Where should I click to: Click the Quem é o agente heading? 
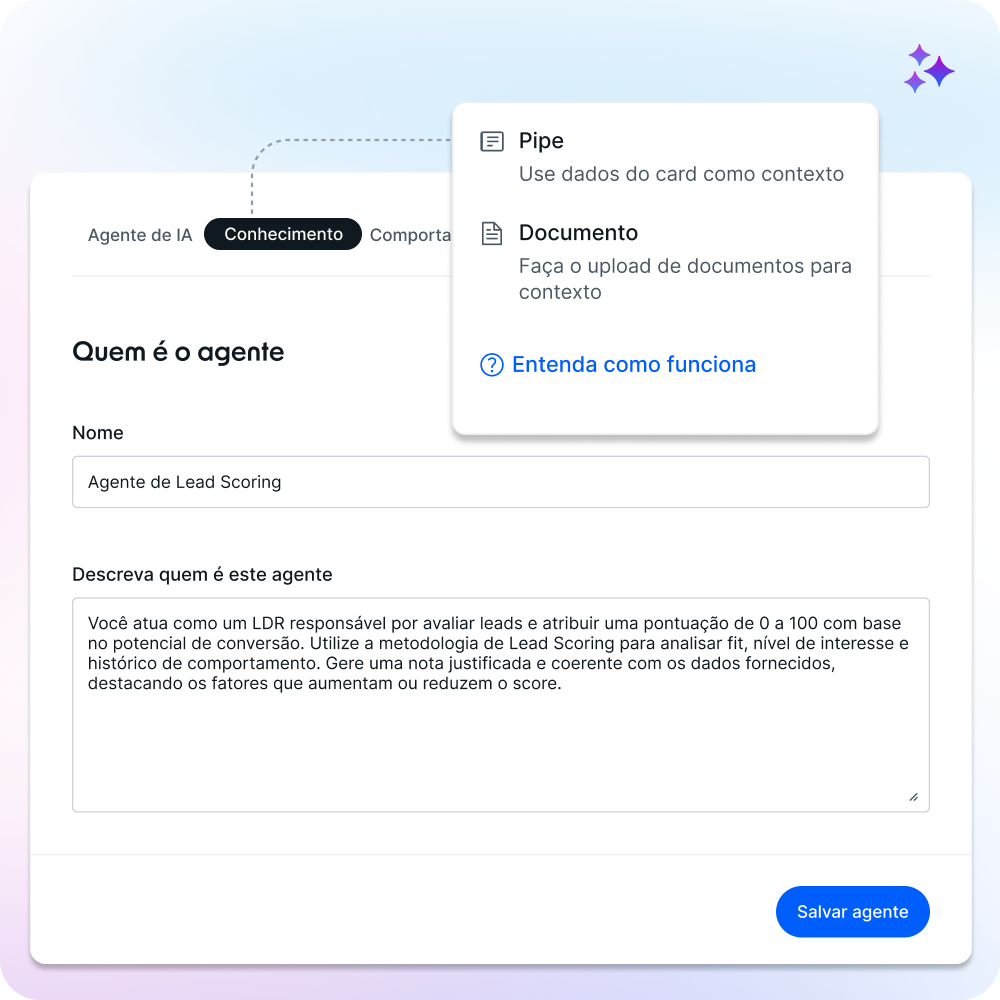(x=178, y=351)
